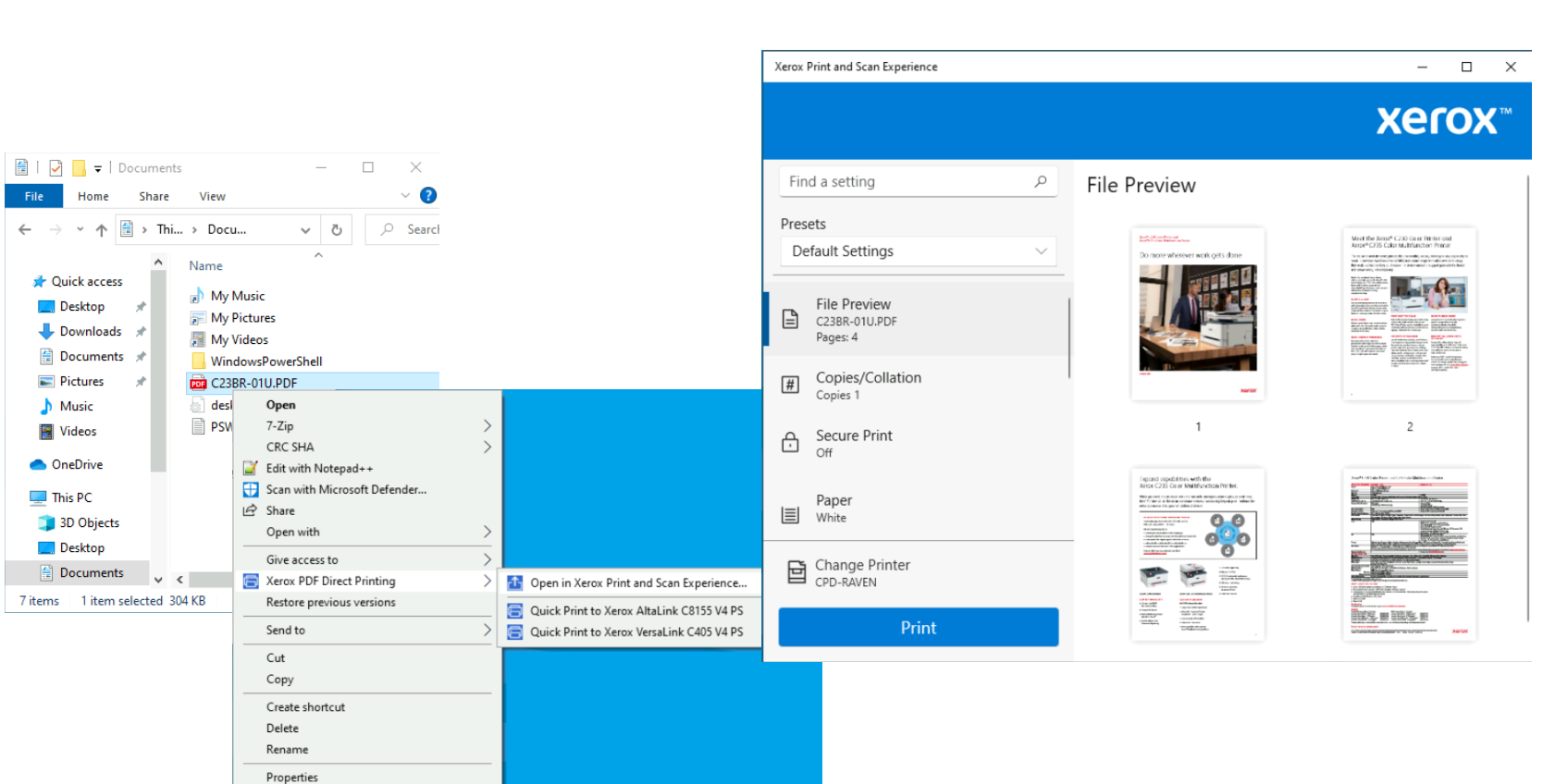
Task: Click the navigation pane scroll-down arrow
Action: [158, 581]
